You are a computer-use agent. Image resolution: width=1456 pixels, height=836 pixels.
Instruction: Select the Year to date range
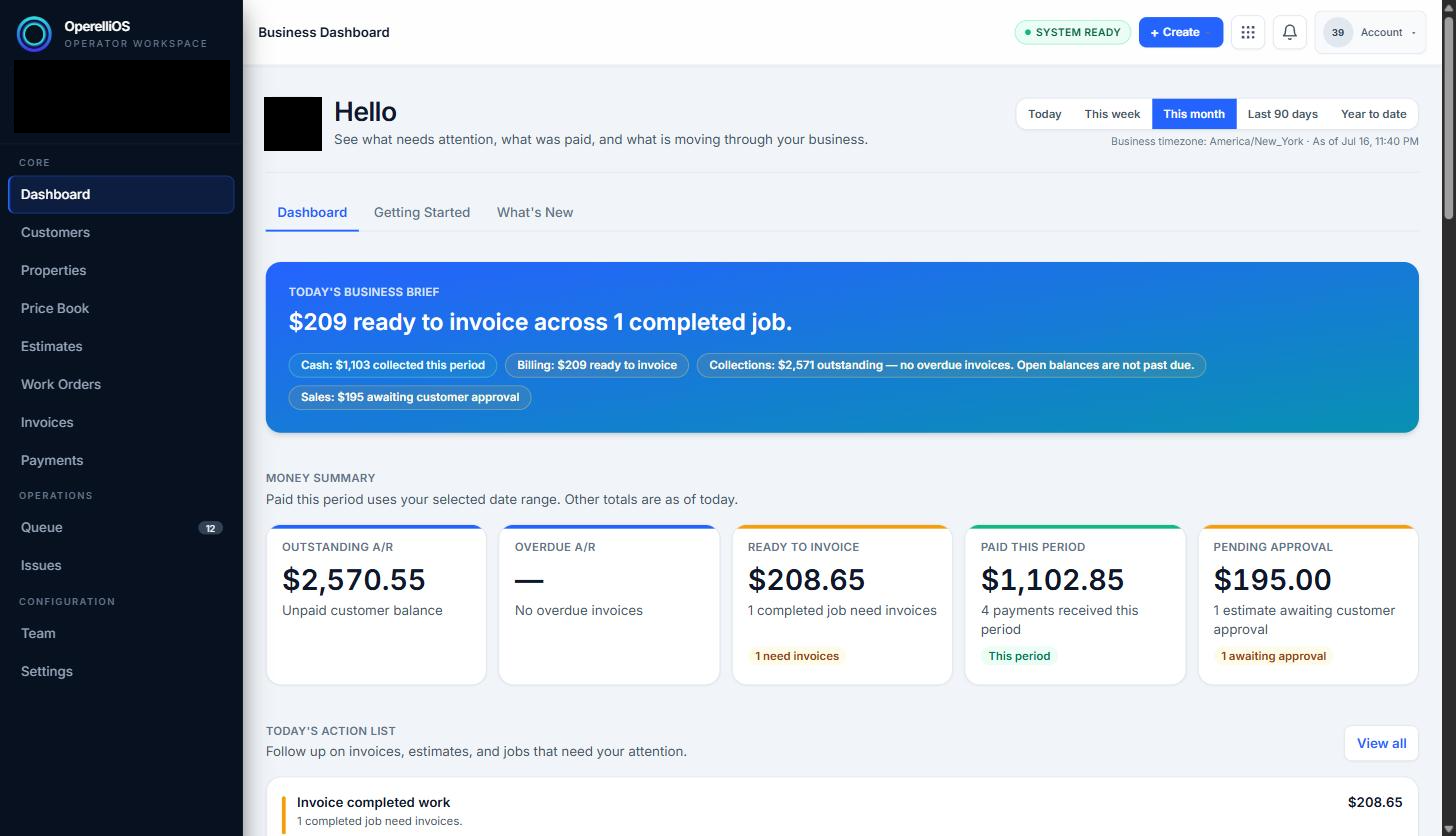(1373, 114)
